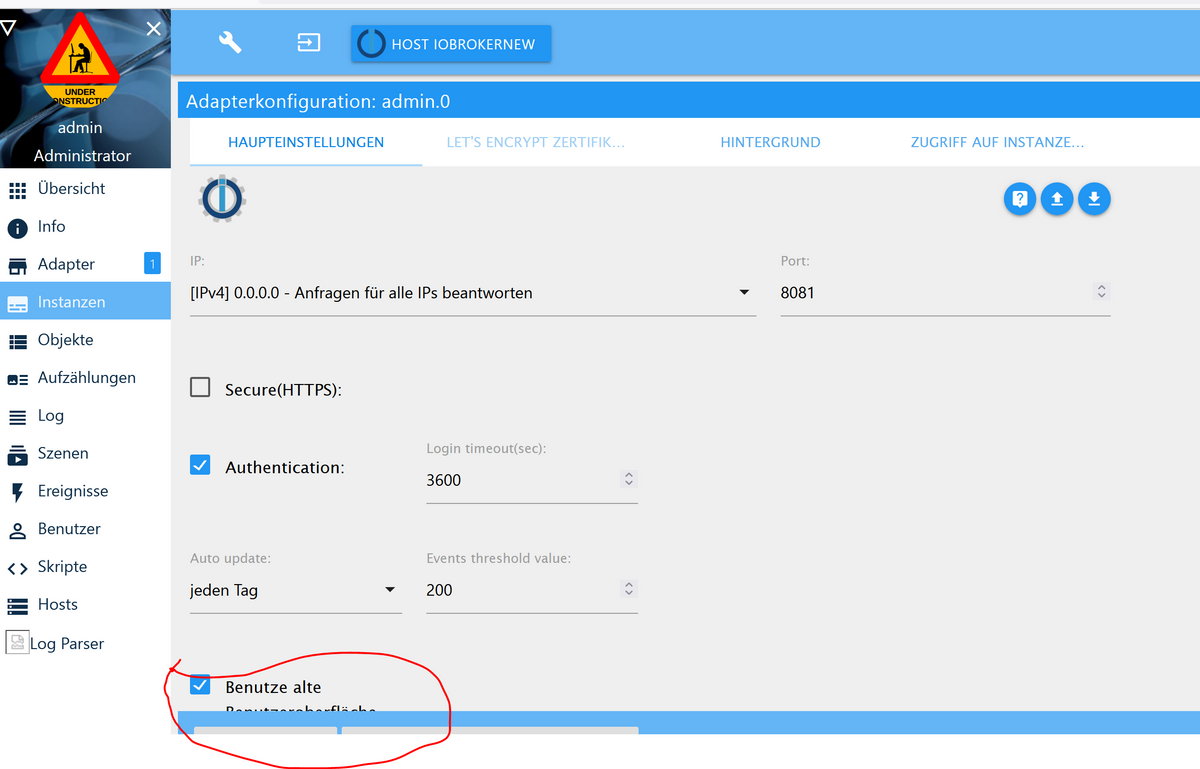The width and height of the screenshot is (1200, 769).
Task: Close the sidebar with the X
Action: coord(153,29)
